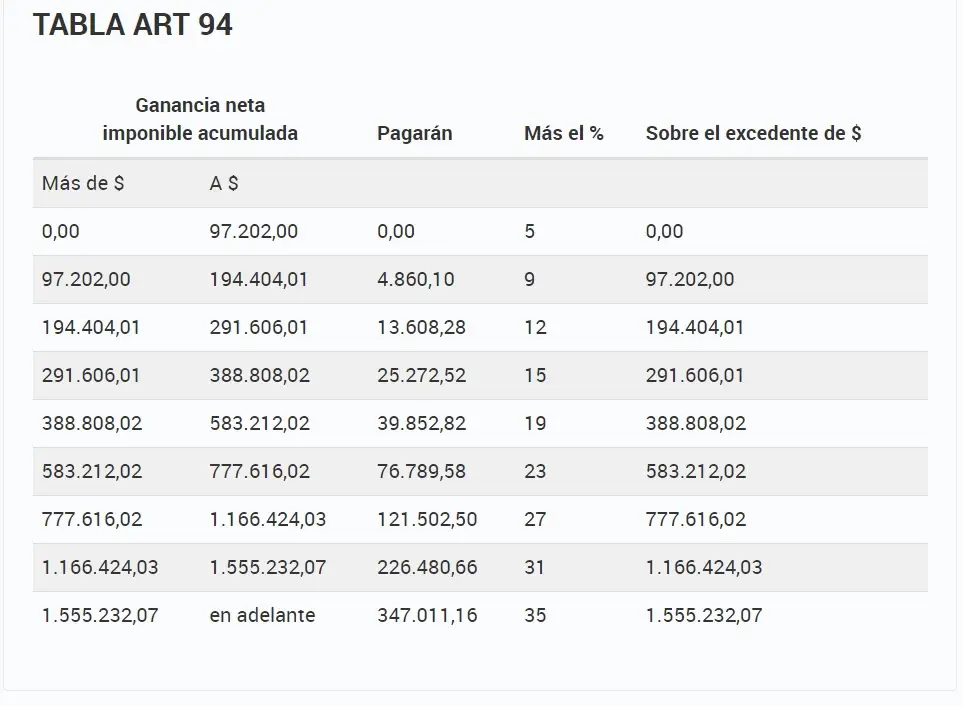This screenshot has width=963, height=706.
Task: Select the 226.480,66 Pagarán cell
Action: pyautogui.click(x=427, y=567)
